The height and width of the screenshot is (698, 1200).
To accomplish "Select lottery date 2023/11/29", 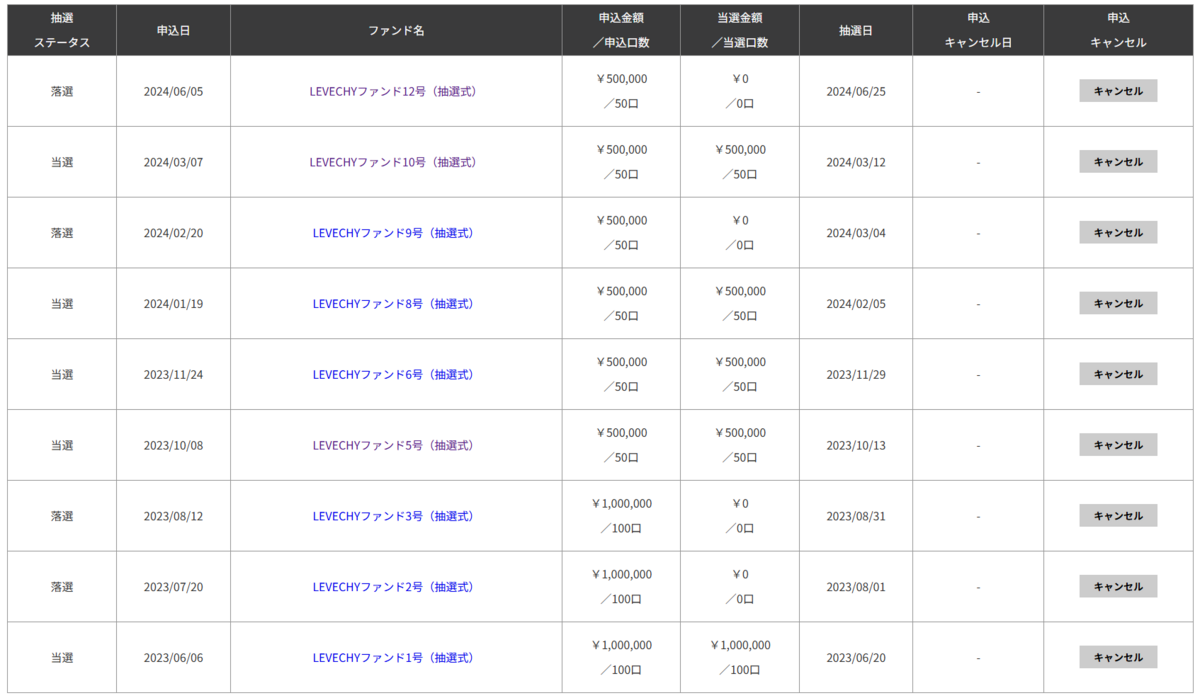I will click(856, 375).
